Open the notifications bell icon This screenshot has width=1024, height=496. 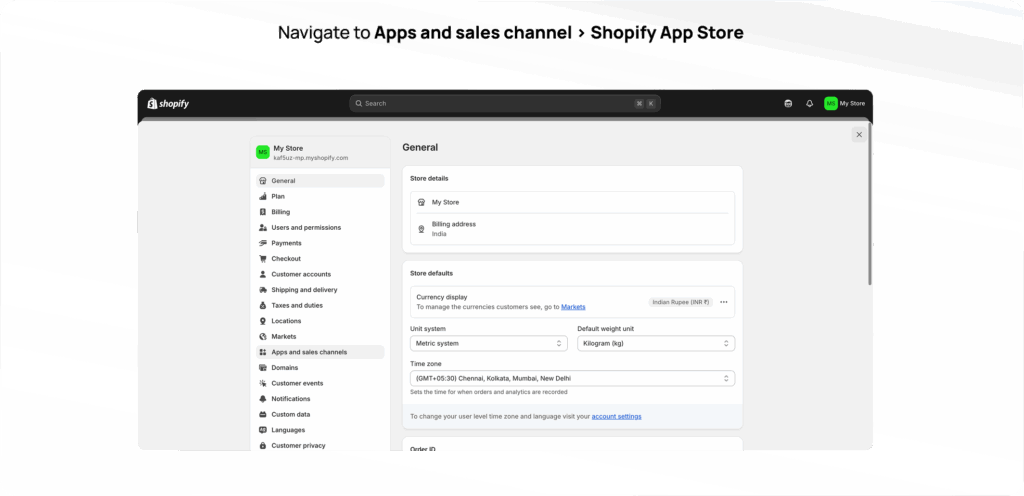(809, 103)
